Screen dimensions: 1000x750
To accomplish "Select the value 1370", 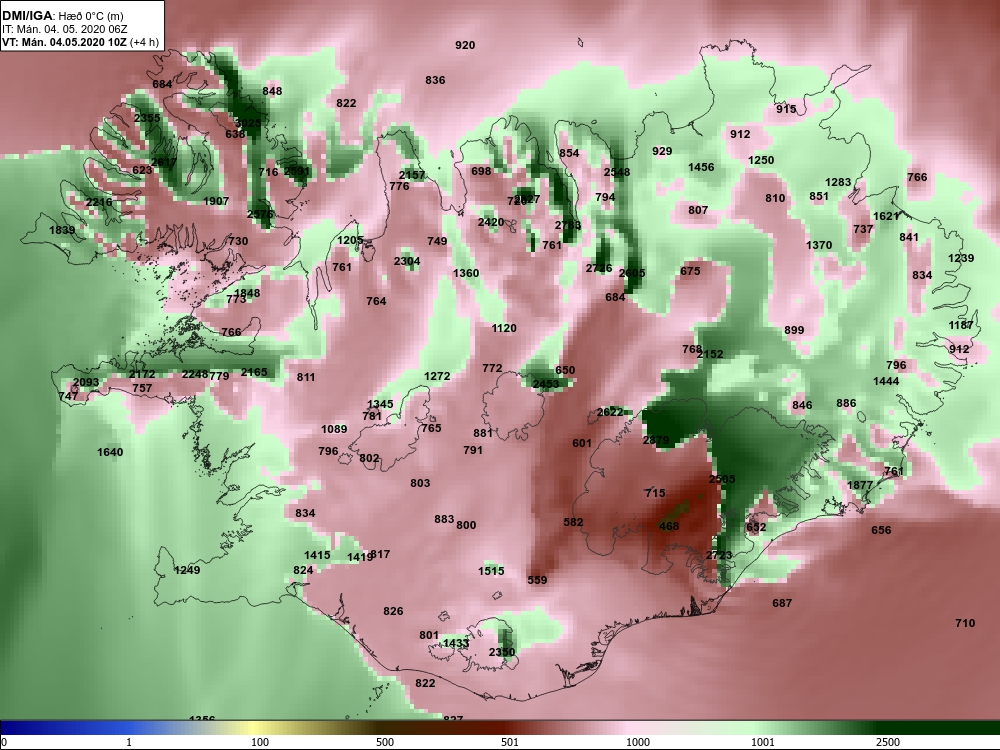I will pos(819,245).
